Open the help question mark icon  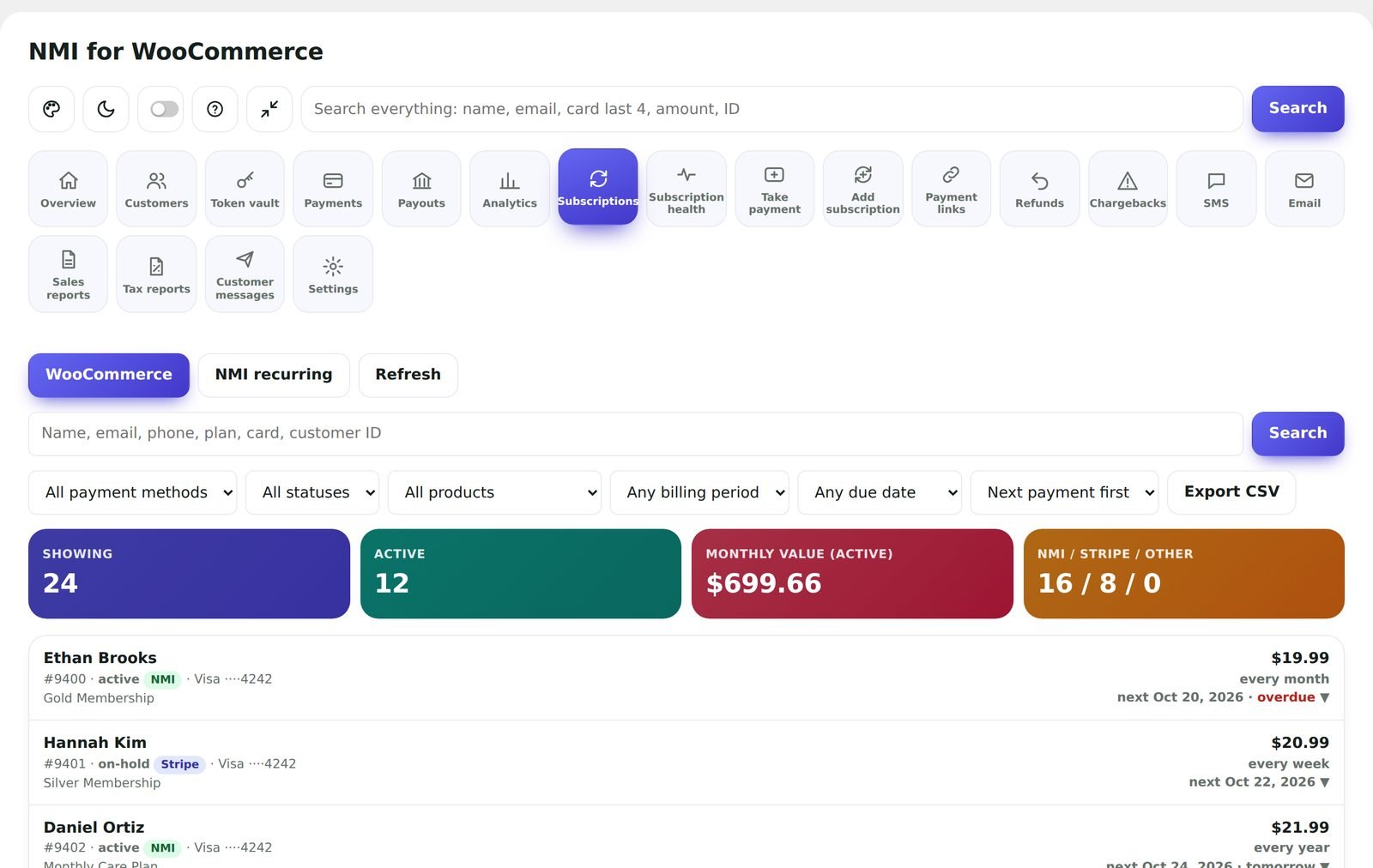[x=215, y=109]
